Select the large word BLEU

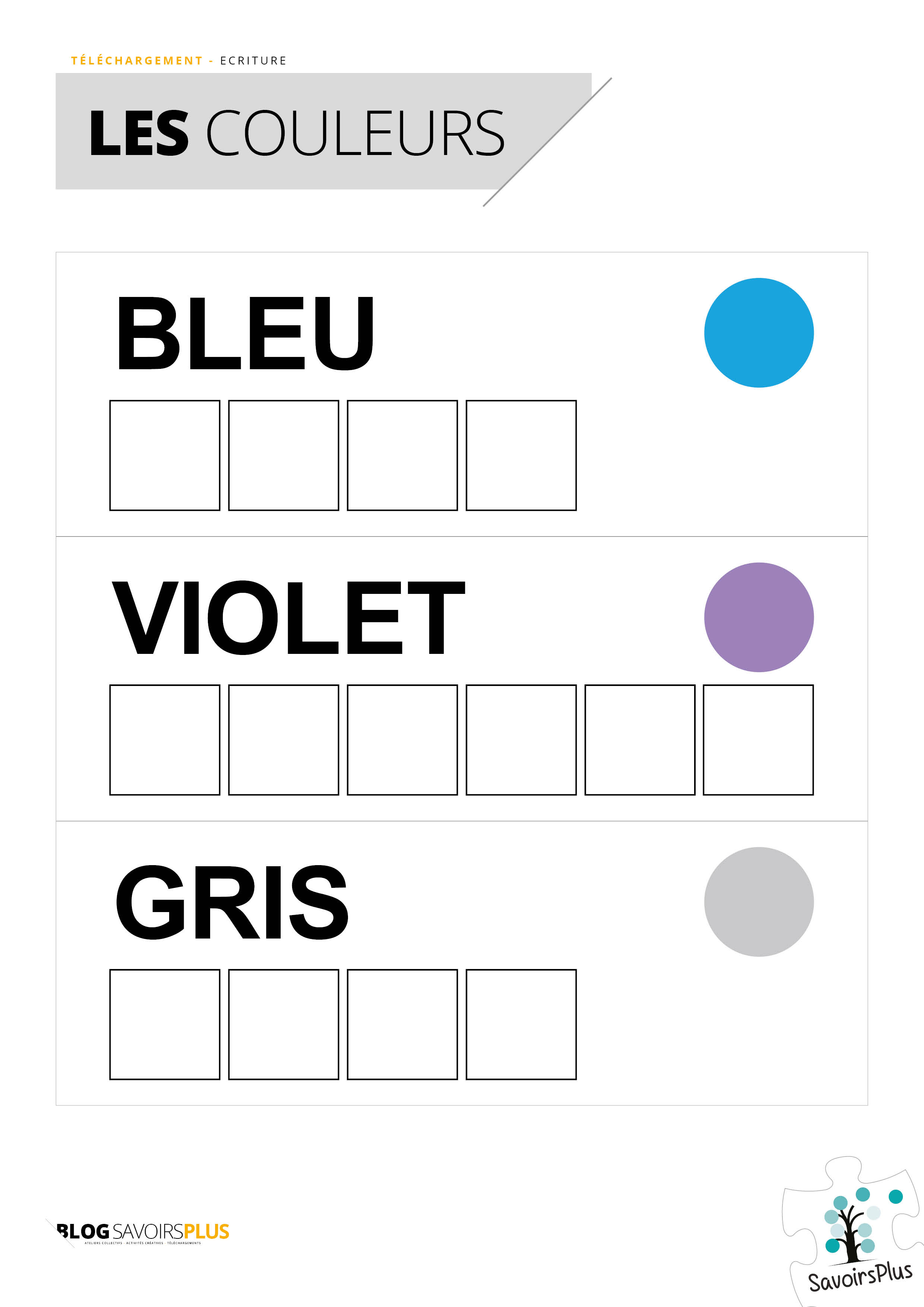click(245, 333)
